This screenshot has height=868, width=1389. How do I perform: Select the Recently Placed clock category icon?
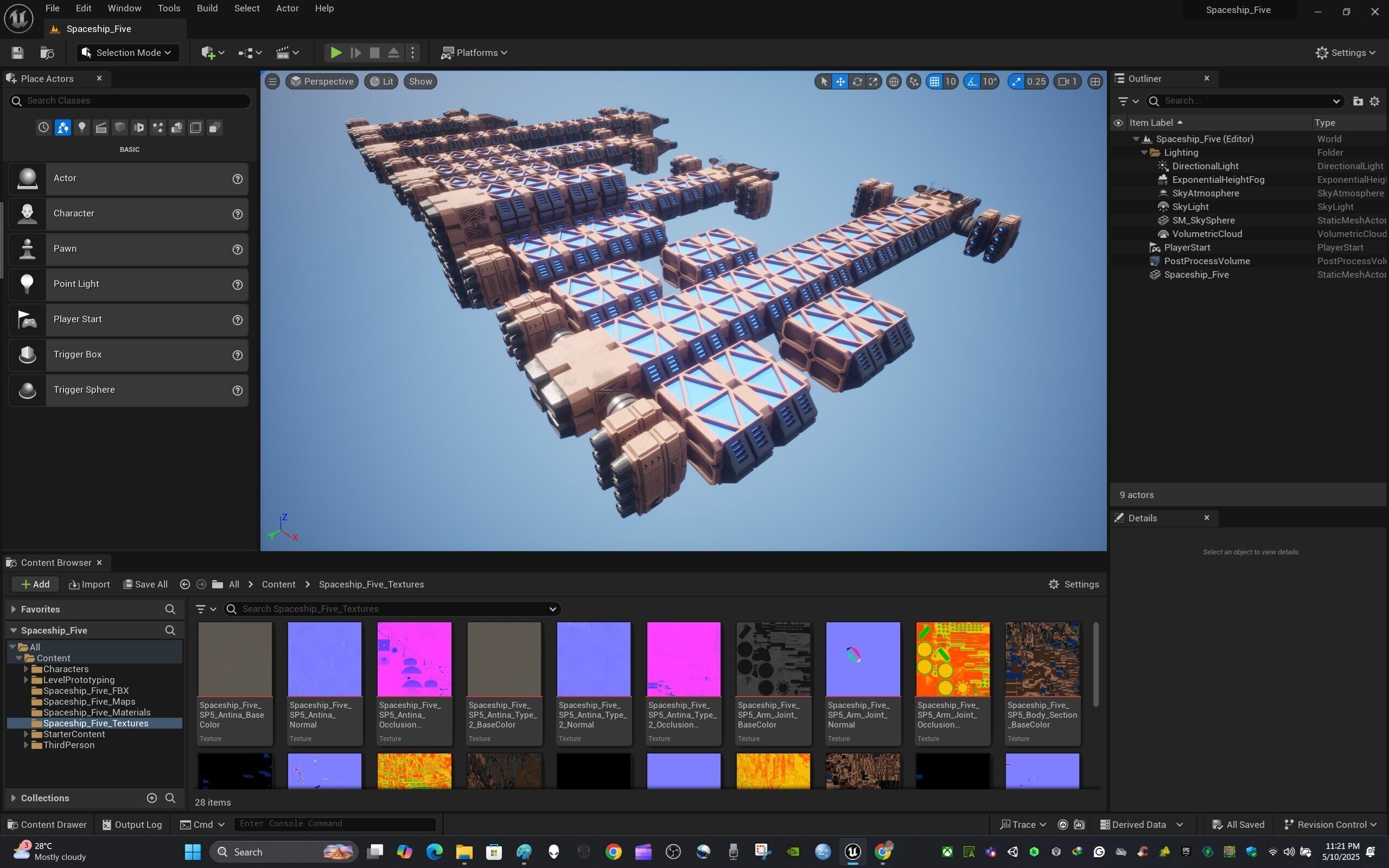click(43, 127)
